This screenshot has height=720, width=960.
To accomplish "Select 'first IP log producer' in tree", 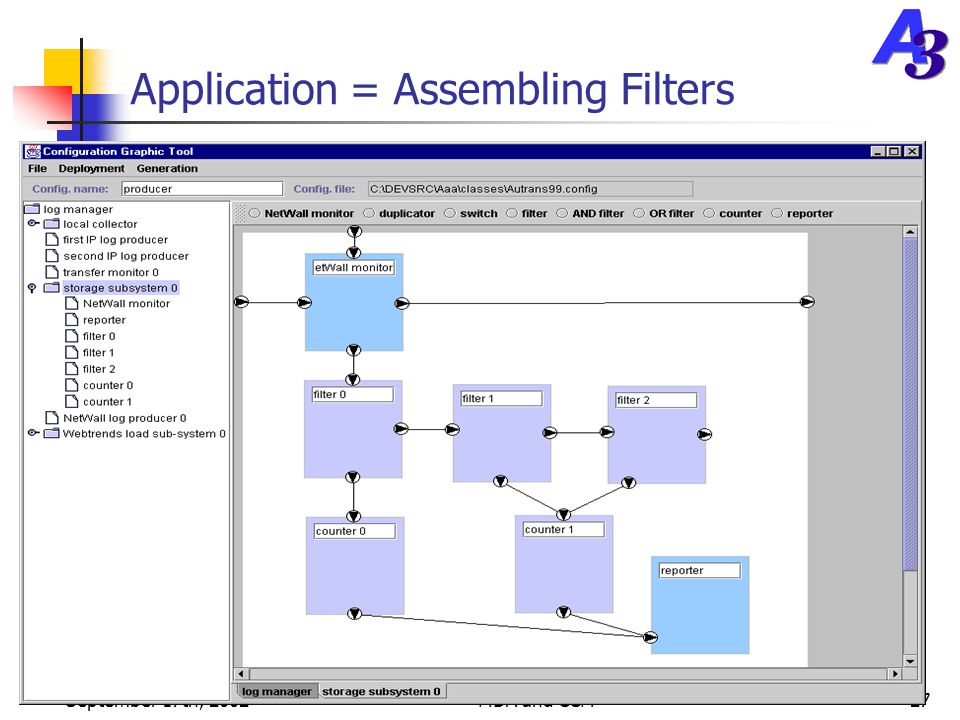I will pyautogui.click(x=115, y=239).
